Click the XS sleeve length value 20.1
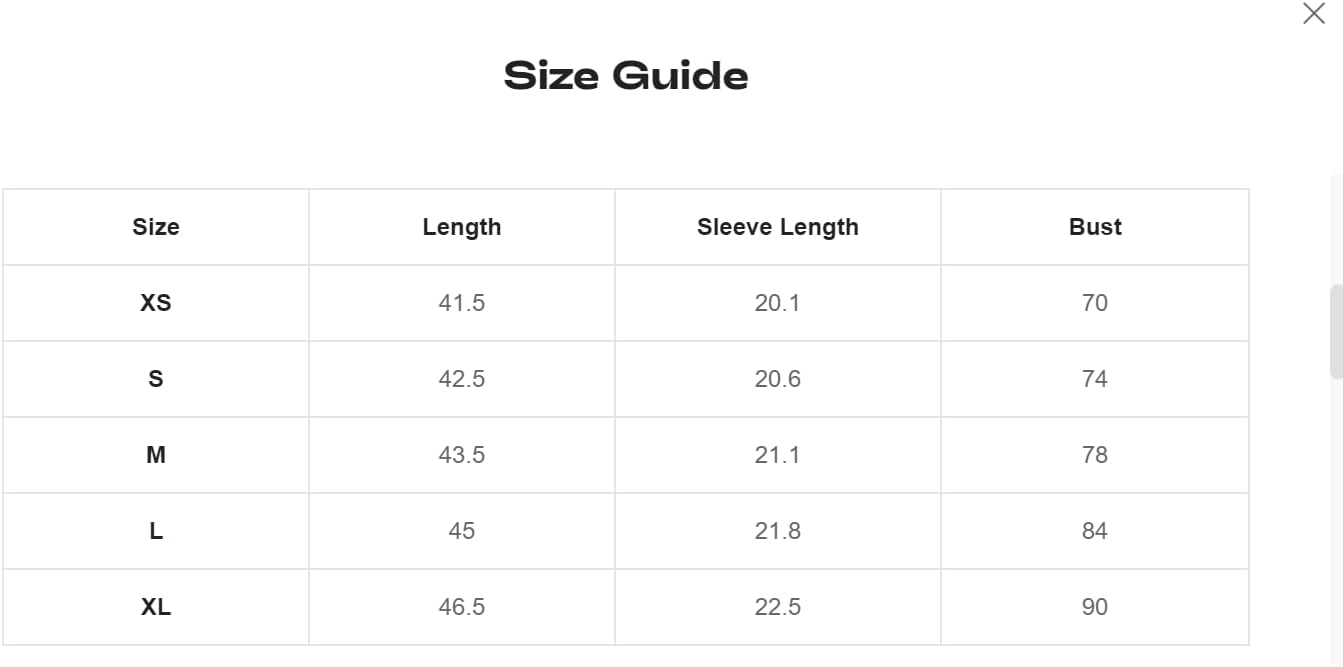Viewport: 1343px width, 667px height. point(778,303)
